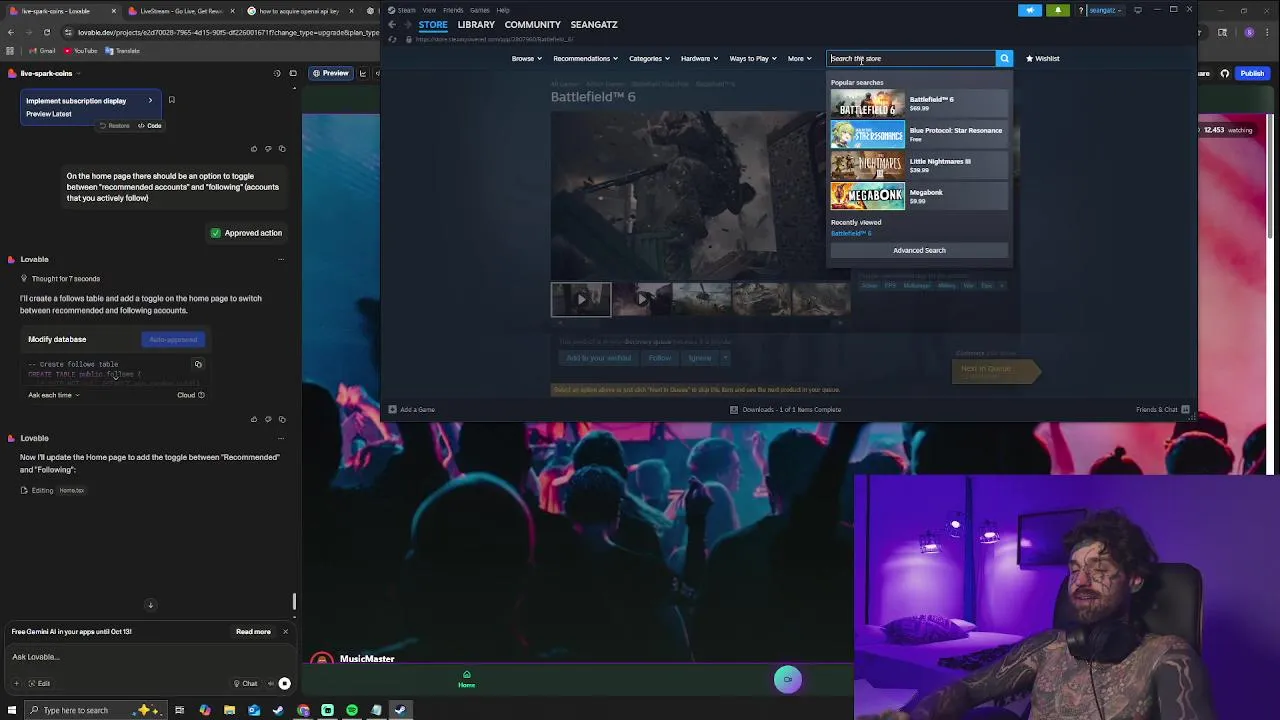
Task: Click Publish button in Lovable
Action: coord(1252,73)
